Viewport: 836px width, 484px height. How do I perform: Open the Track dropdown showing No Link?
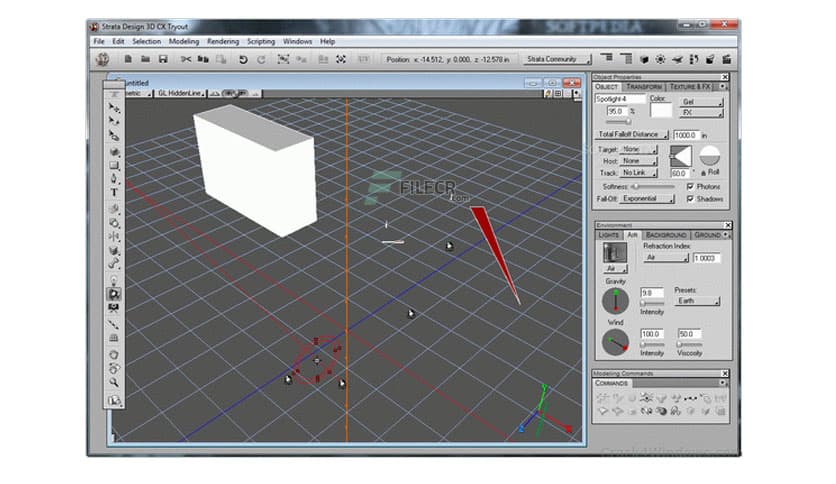pyautogui.click(x=639, y=173)
